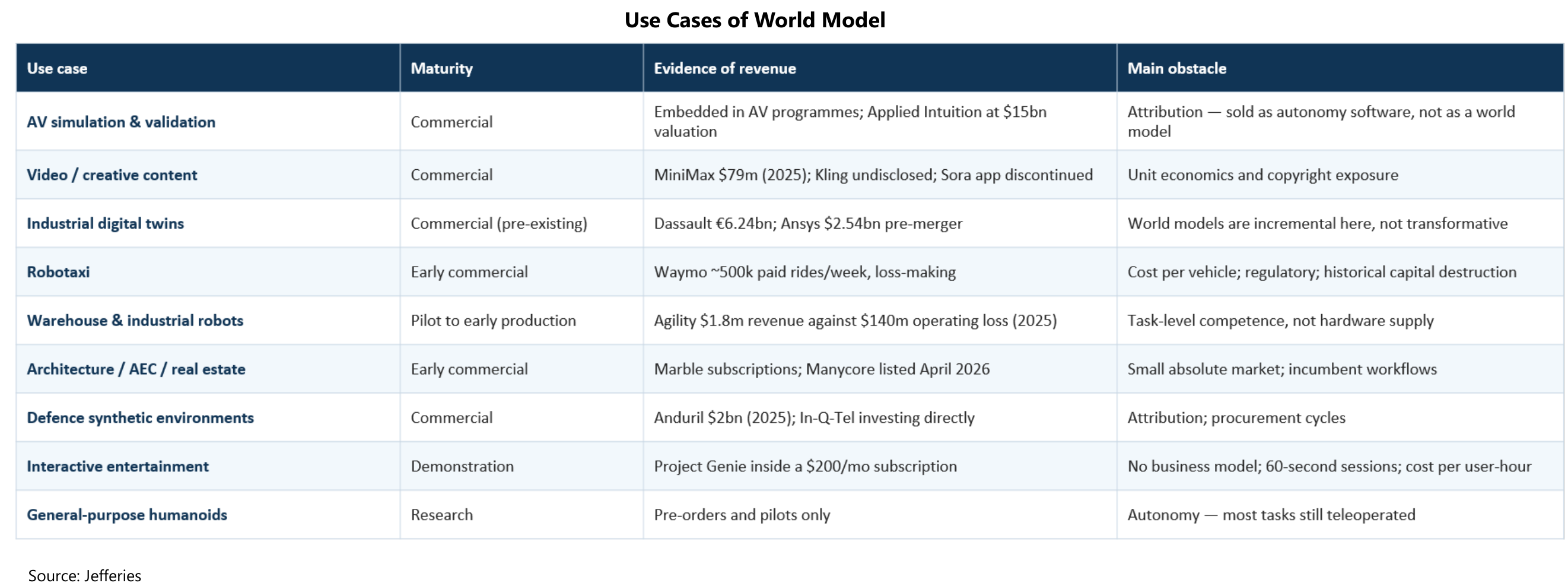Select the 'Use case' column header
This screenshot has height=586, width=1568.
57,68
